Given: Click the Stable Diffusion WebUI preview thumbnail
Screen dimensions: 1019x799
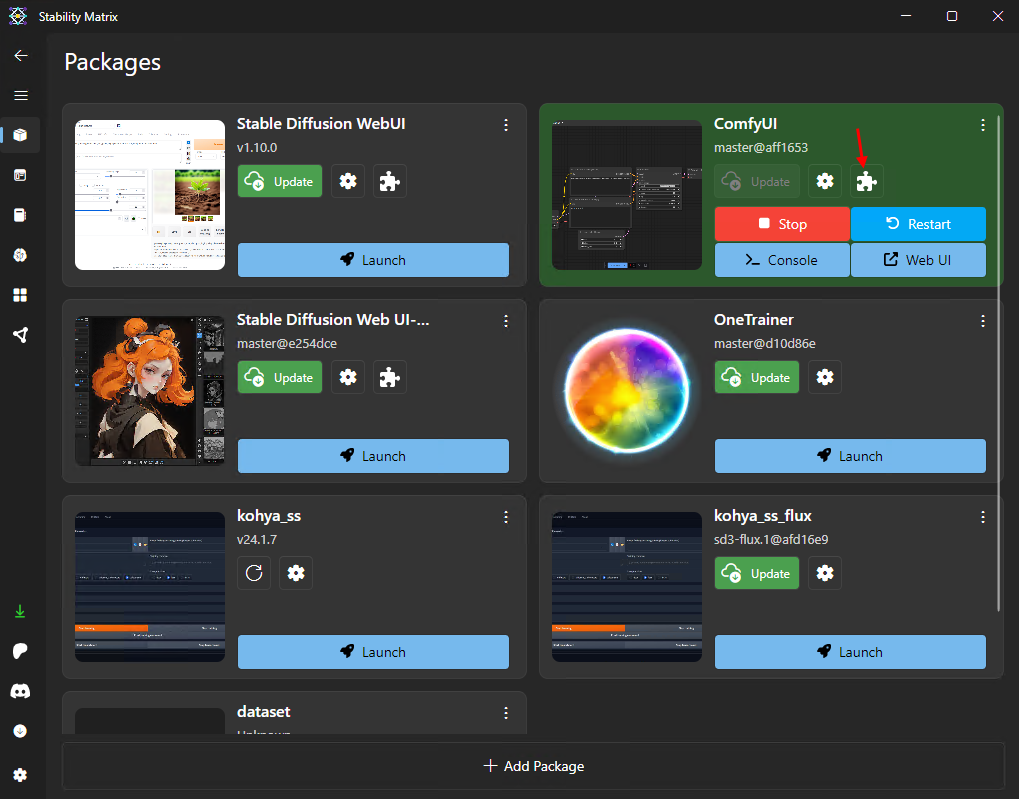Looking at the screenshot, I should tap(149, 195).
